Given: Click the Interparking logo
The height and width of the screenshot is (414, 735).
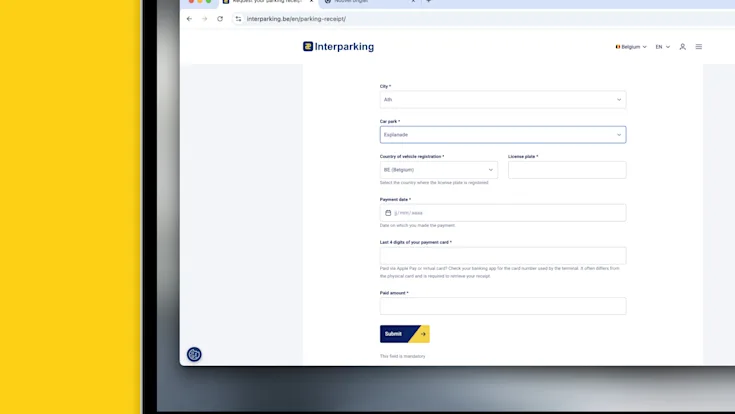Looking at the screenshot, I should (x=338, y=46).
